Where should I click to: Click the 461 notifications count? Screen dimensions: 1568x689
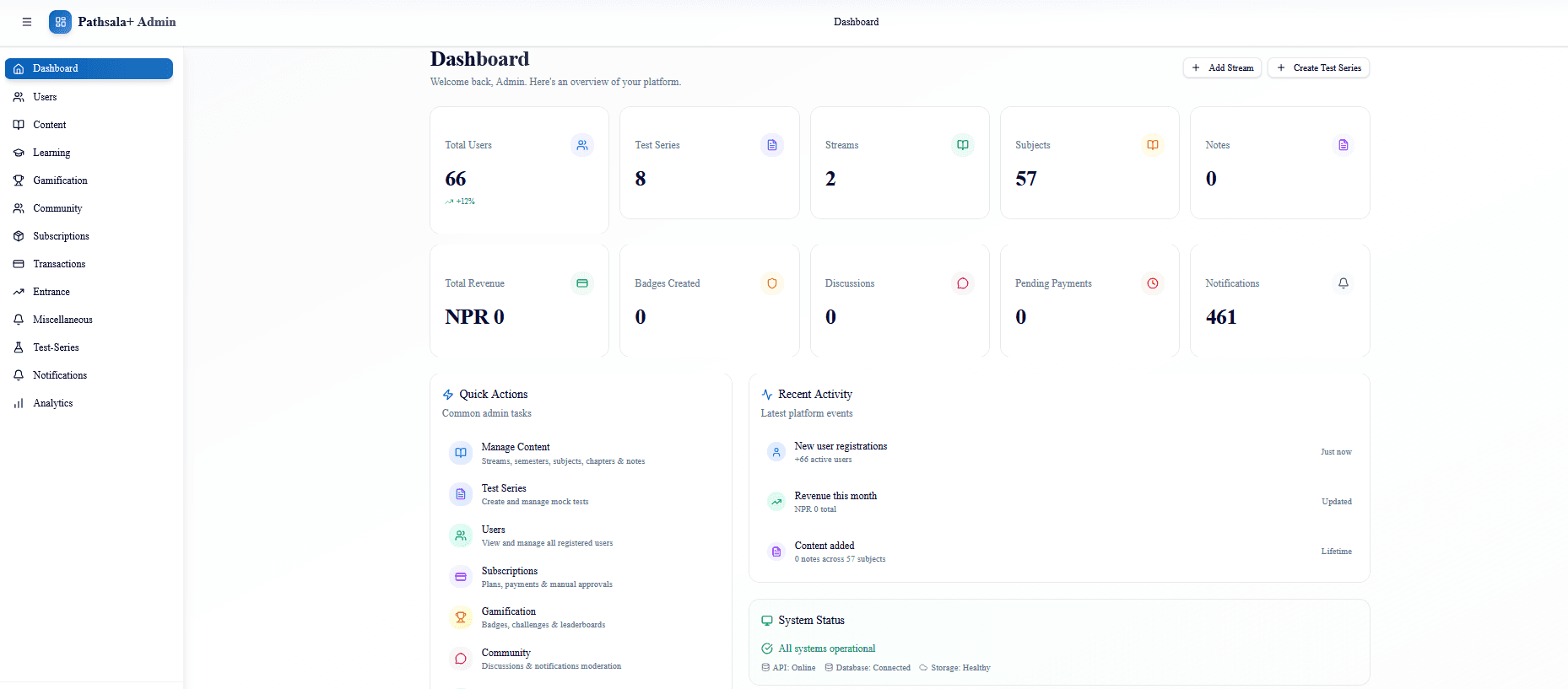click(1221, 317)
